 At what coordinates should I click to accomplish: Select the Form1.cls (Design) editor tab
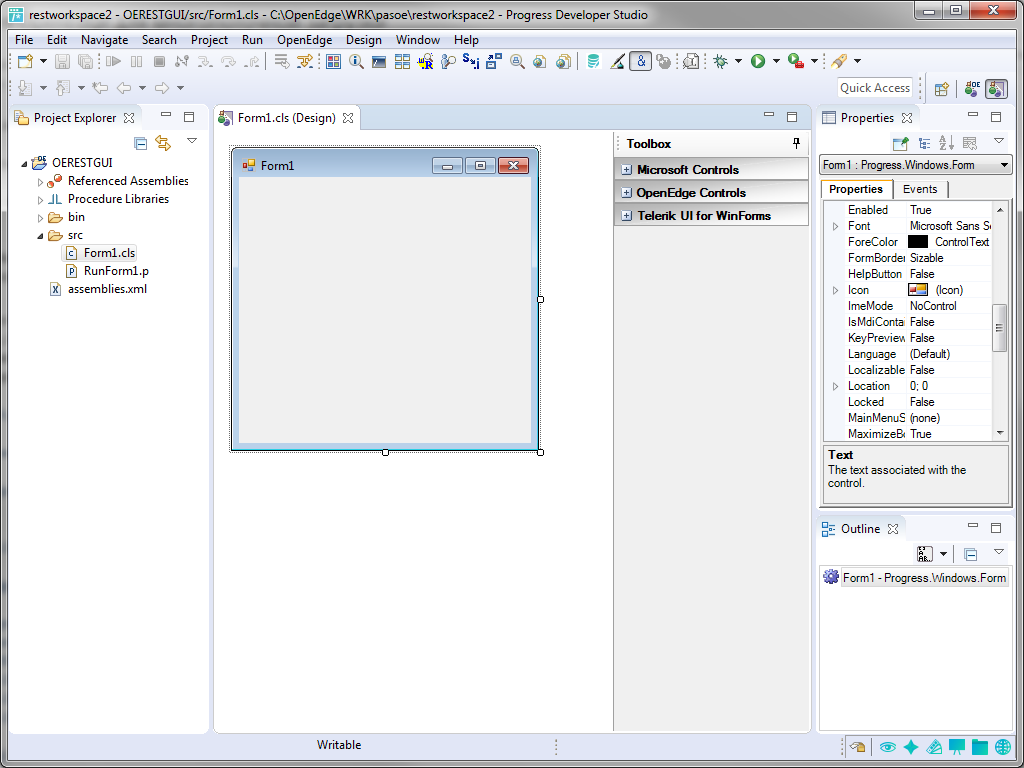click(x=287, y=118)
